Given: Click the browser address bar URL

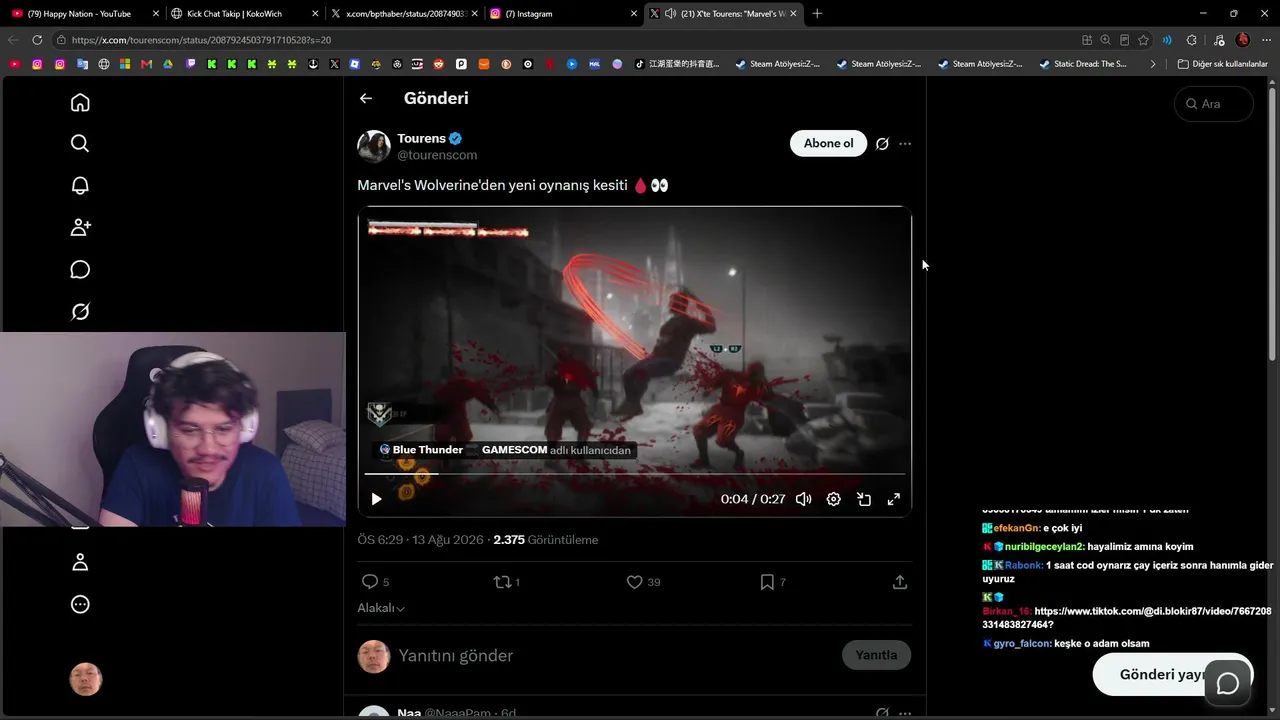Looking at the screenshot, I should (x=201, y=40).
